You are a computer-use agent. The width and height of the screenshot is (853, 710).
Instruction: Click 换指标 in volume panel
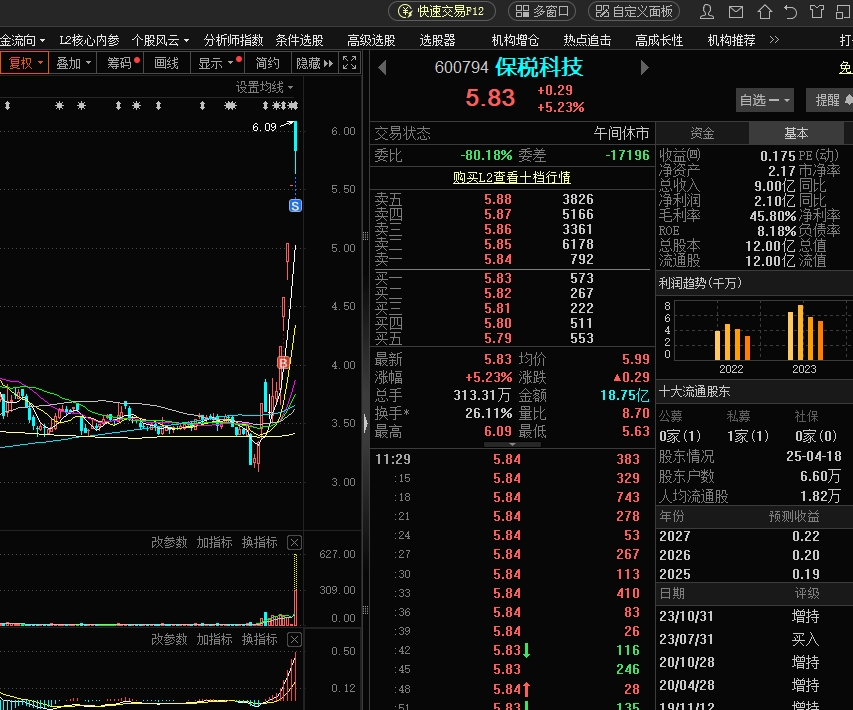(x=259, y=542)
